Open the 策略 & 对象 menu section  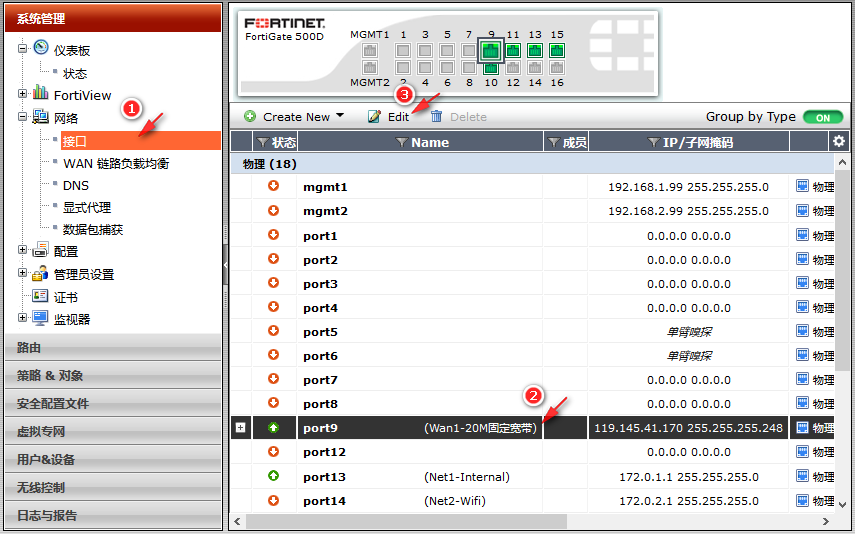tap(113, 375)
